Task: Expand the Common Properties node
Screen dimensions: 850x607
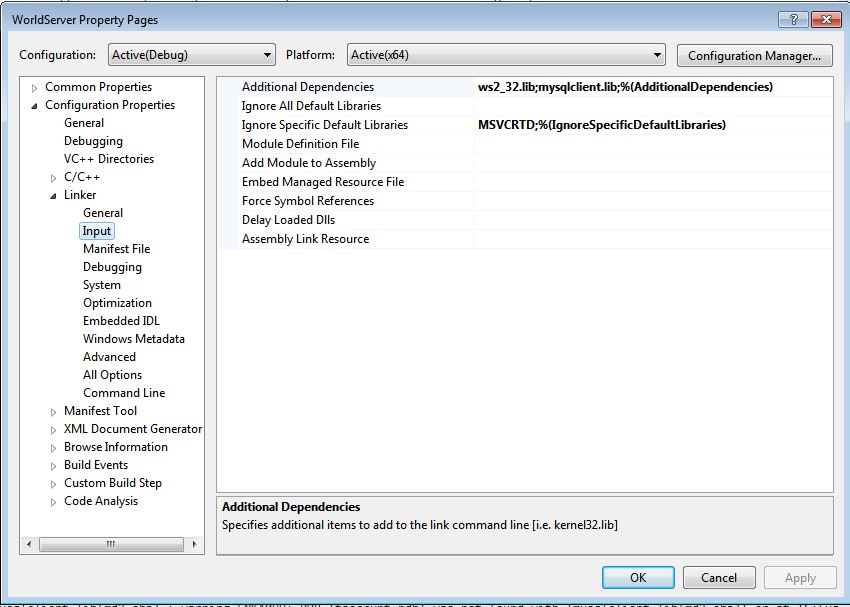Action: click(x=36, y=88)
